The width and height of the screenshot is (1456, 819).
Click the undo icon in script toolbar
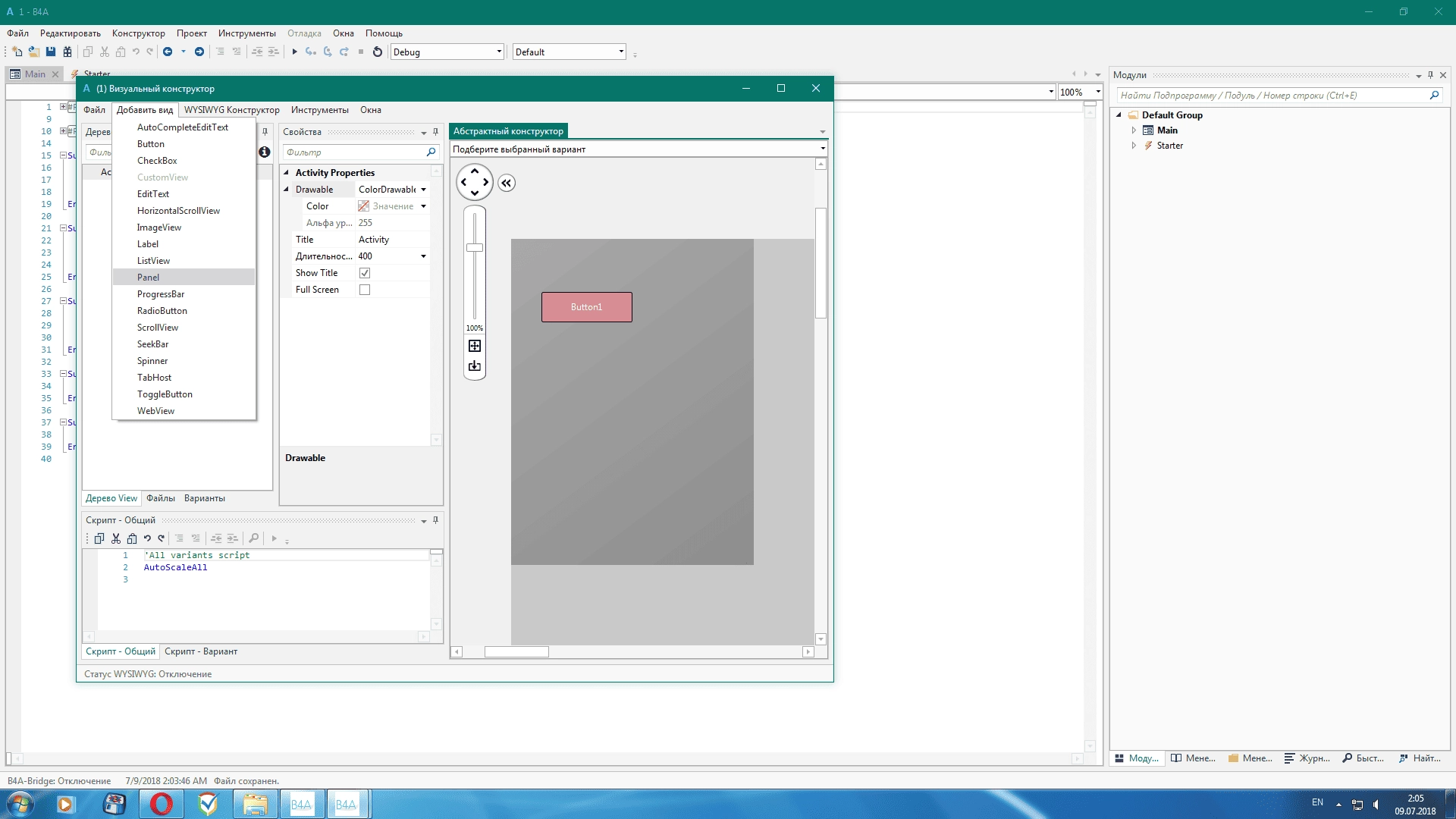147,538
